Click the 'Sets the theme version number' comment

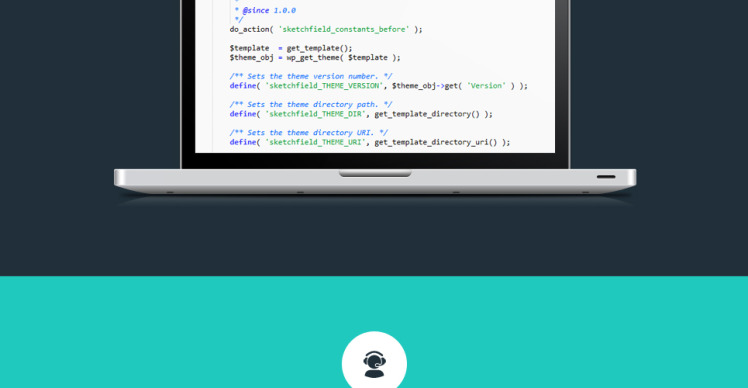click(x=311, y=76)
